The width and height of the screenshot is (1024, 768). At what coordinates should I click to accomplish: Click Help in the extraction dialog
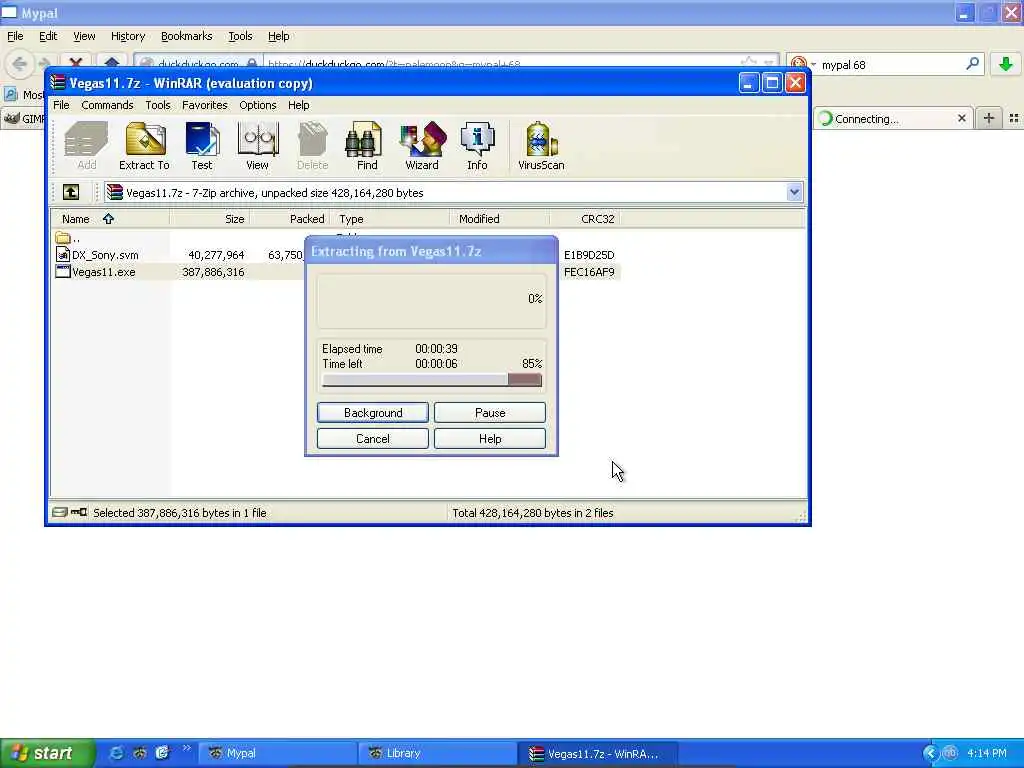point(490,439)
